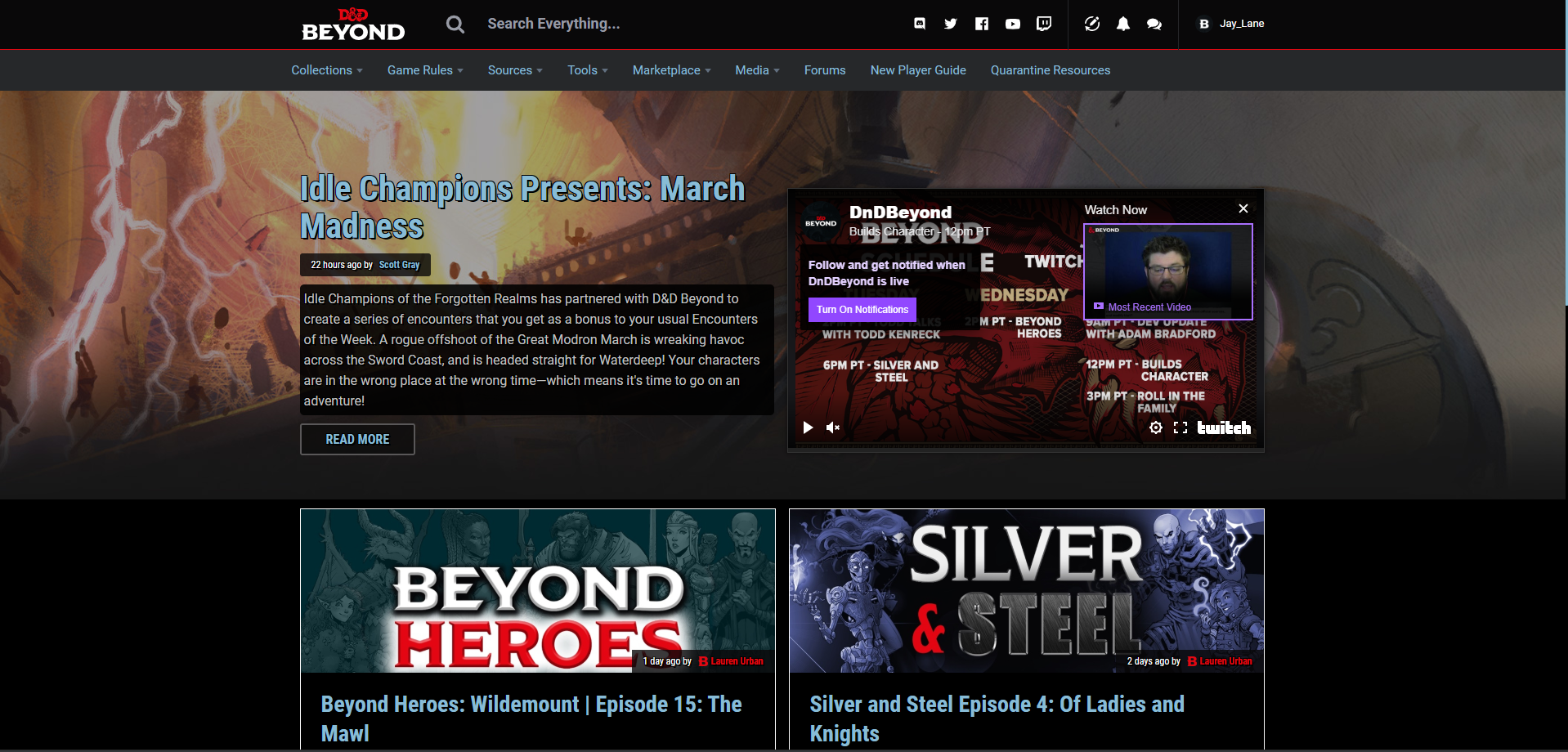Play the Most Recent Video thumbnail
This screenshot has width=1568, height=752.
point(1168,271)
